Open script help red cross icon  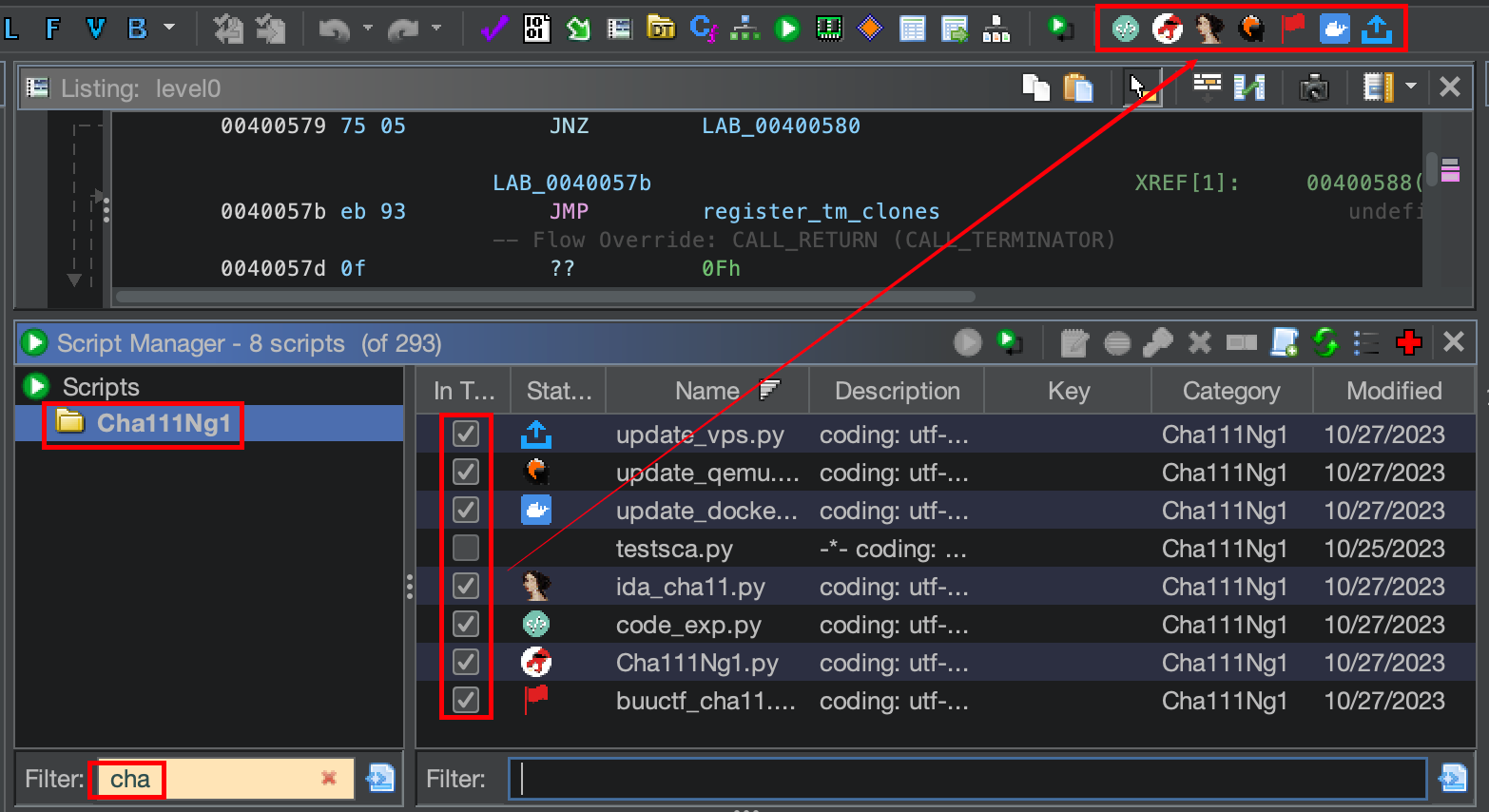click(1409, 341)
